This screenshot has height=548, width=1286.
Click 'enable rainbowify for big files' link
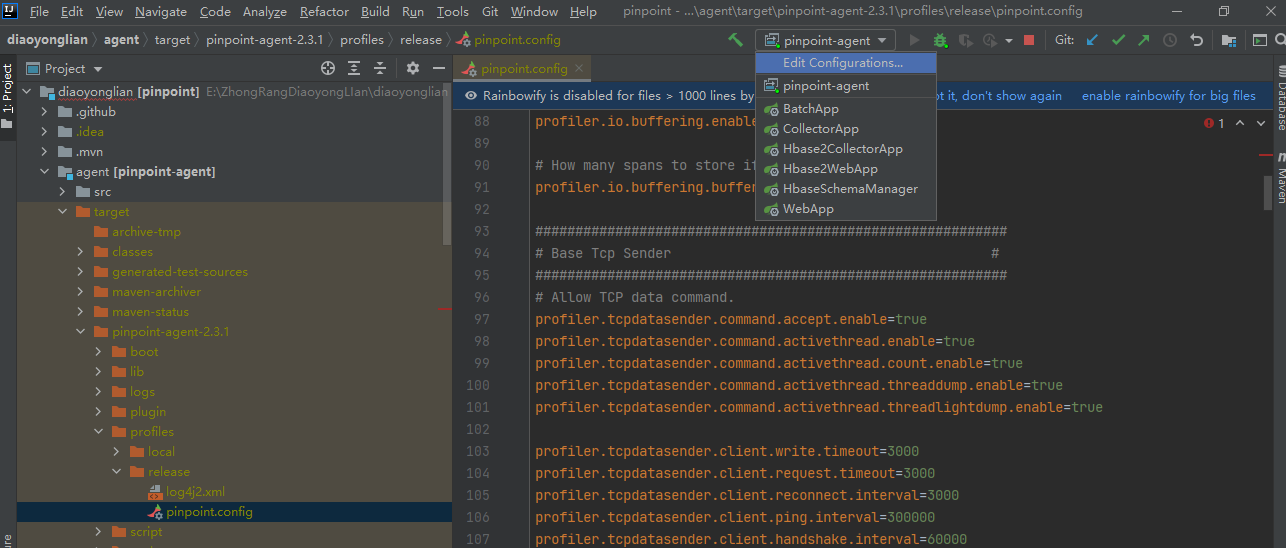(1168, 96)
